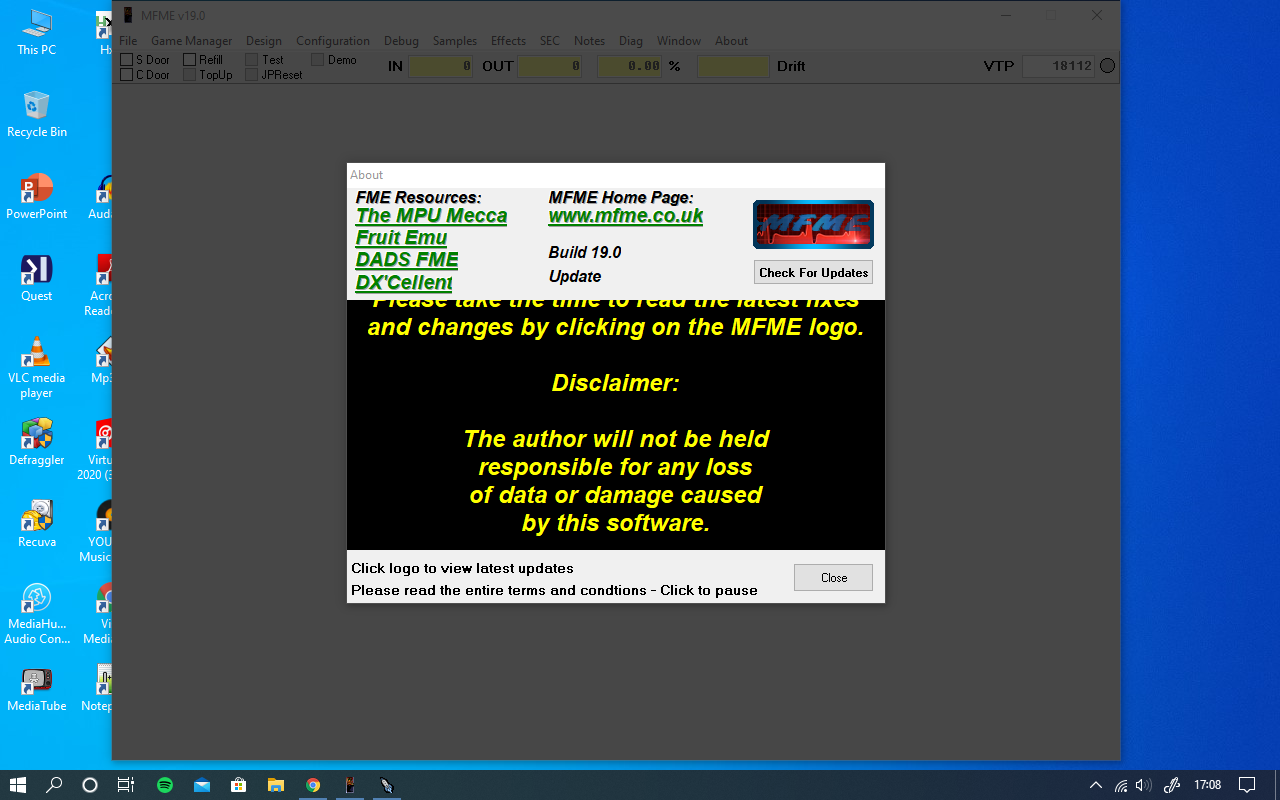This screenshot has height=800, width=1280.
Task: Open MediaHuman Audio Converter desktop icon
Action: point(37,613)
